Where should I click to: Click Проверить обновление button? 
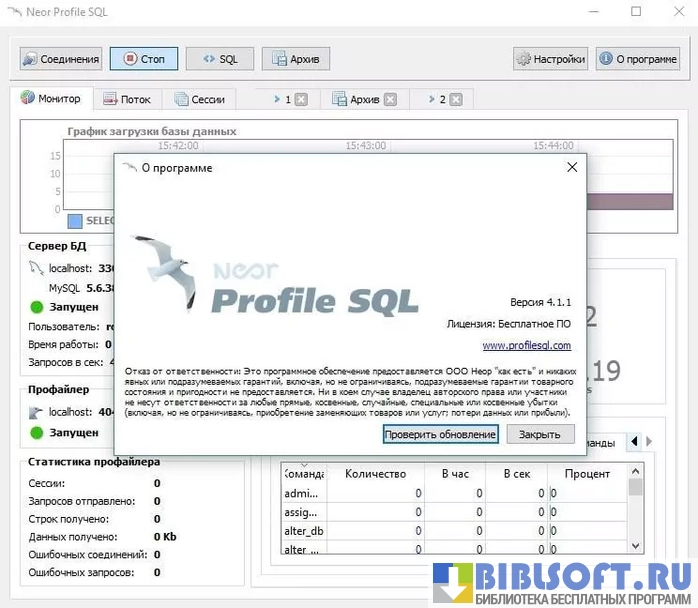[440, 434]
